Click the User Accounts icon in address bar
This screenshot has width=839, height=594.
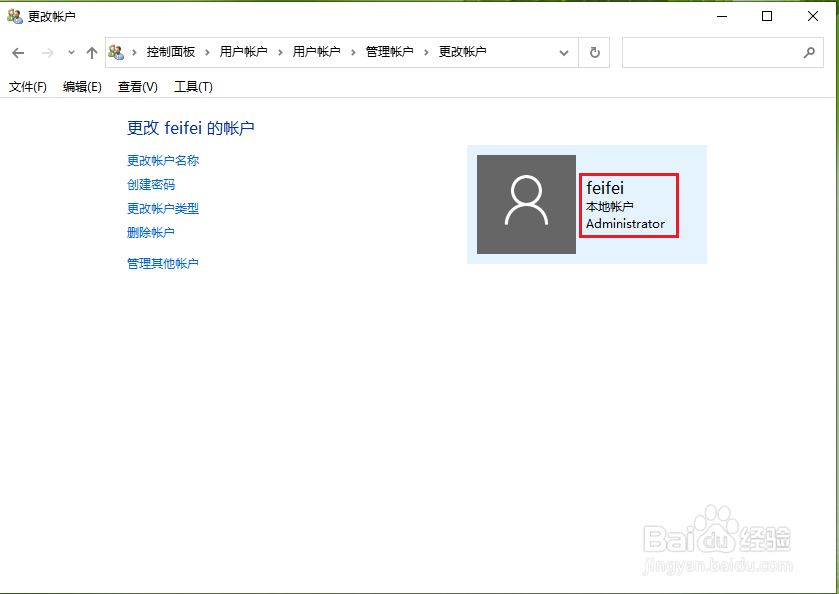(x=116, y=51)
